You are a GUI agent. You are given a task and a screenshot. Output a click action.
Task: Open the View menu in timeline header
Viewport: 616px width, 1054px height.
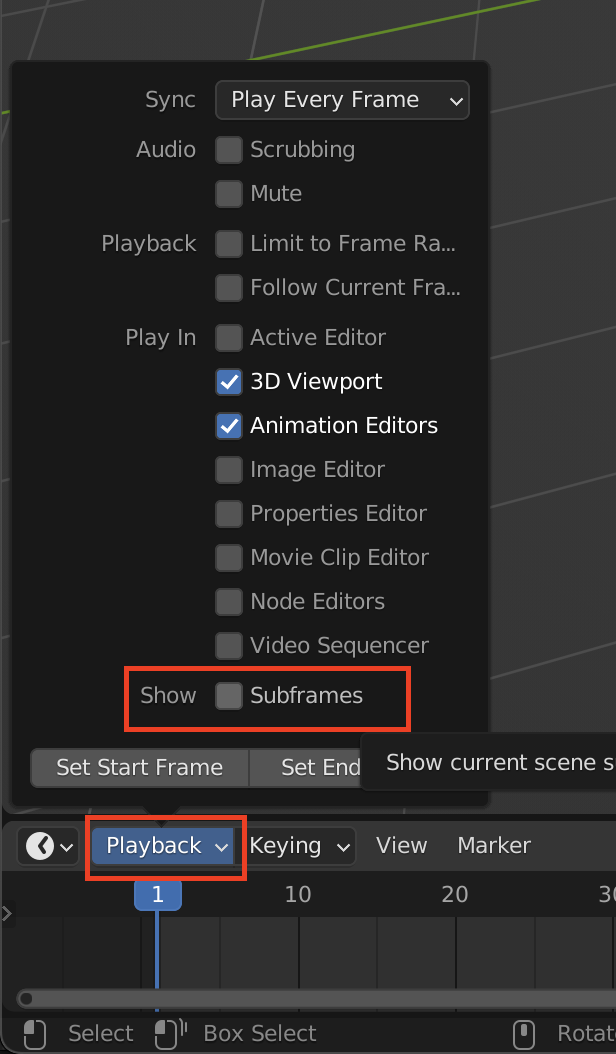pos(401,846)
